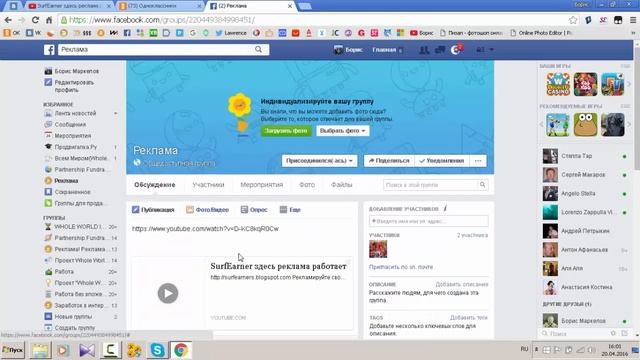This screenshot has height=360, width=640.
Task: Open Twitter Lawrence bookmark
Action: 231,33
